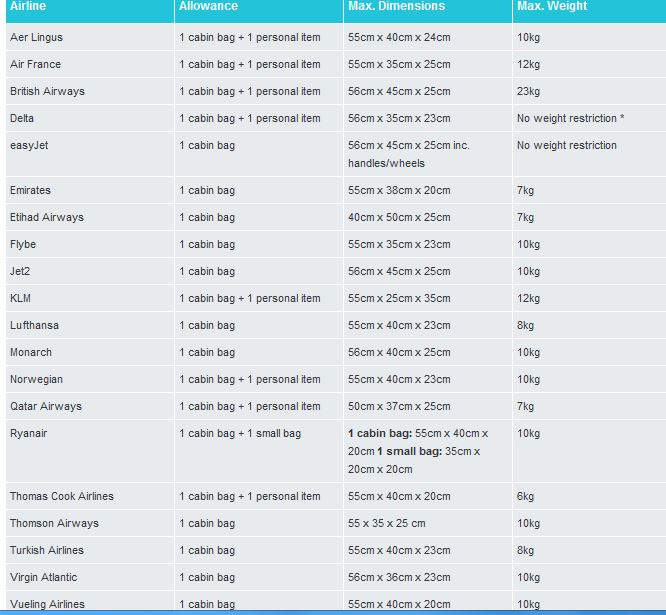
Task: Select the Air France airline cell
Action: tap(90, 64)
